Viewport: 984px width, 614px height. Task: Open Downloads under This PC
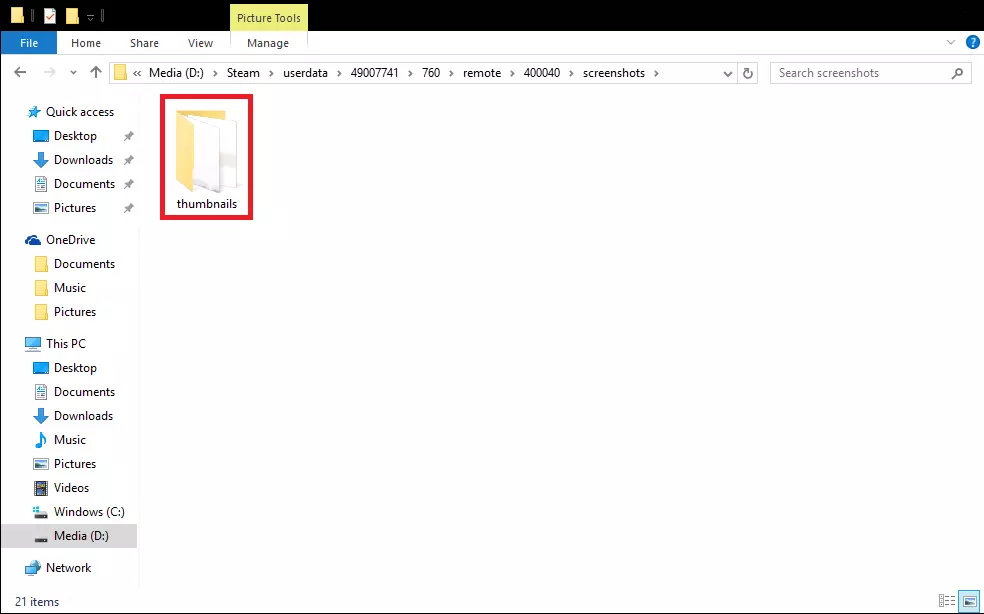[x=83, y=416]
